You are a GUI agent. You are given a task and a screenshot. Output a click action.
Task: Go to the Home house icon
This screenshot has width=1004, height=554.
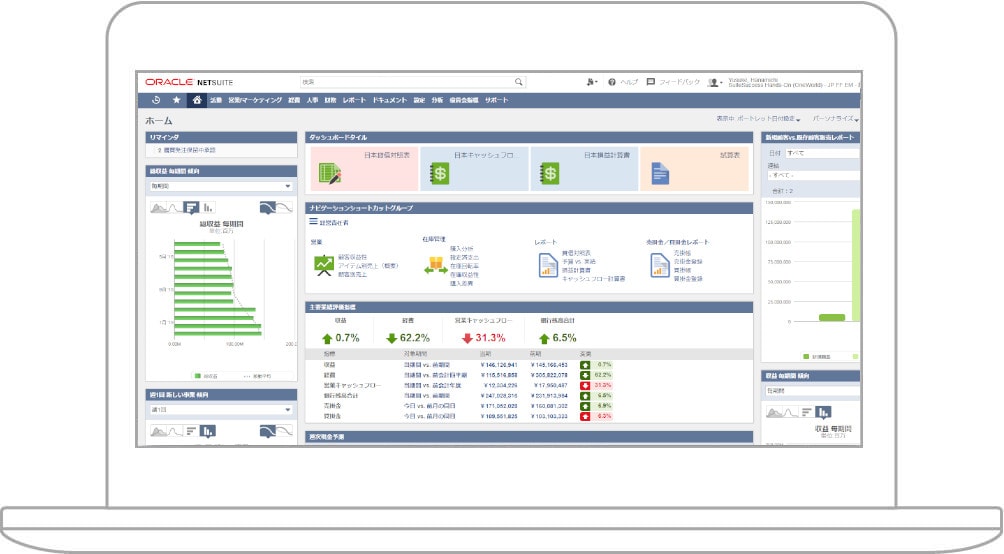(197, 100)
